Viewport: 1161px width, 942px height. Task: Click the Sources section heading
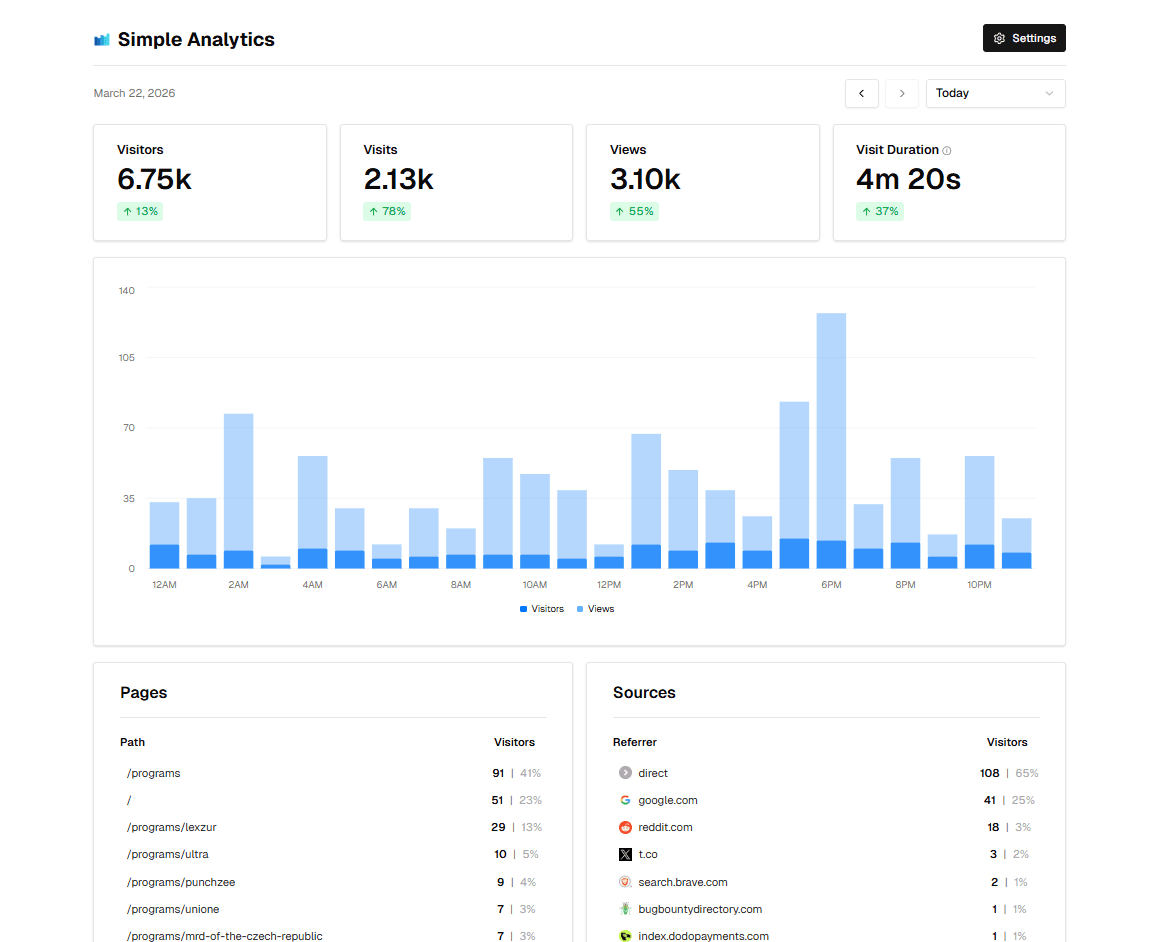click(644, 692)
